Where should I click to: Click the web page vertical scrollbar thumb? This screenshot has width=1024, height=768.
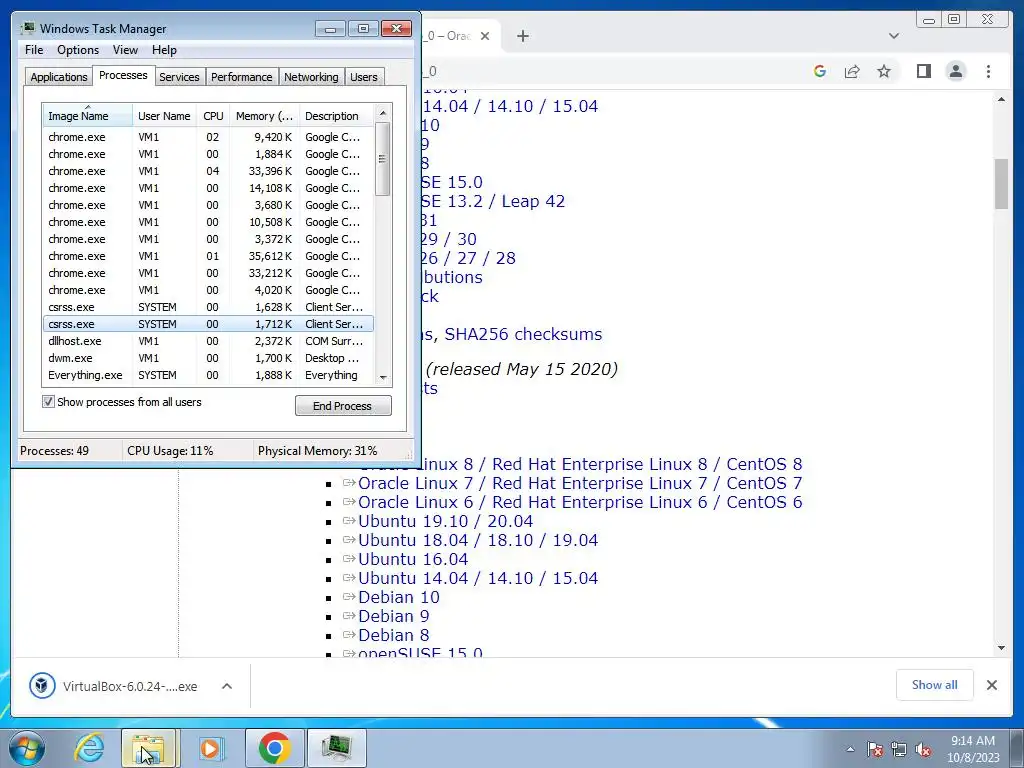click(1001, 184)
